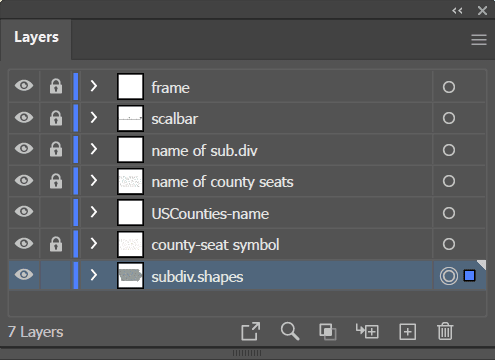Unlock the county-seat symbol layer

[x=56, y=244]
